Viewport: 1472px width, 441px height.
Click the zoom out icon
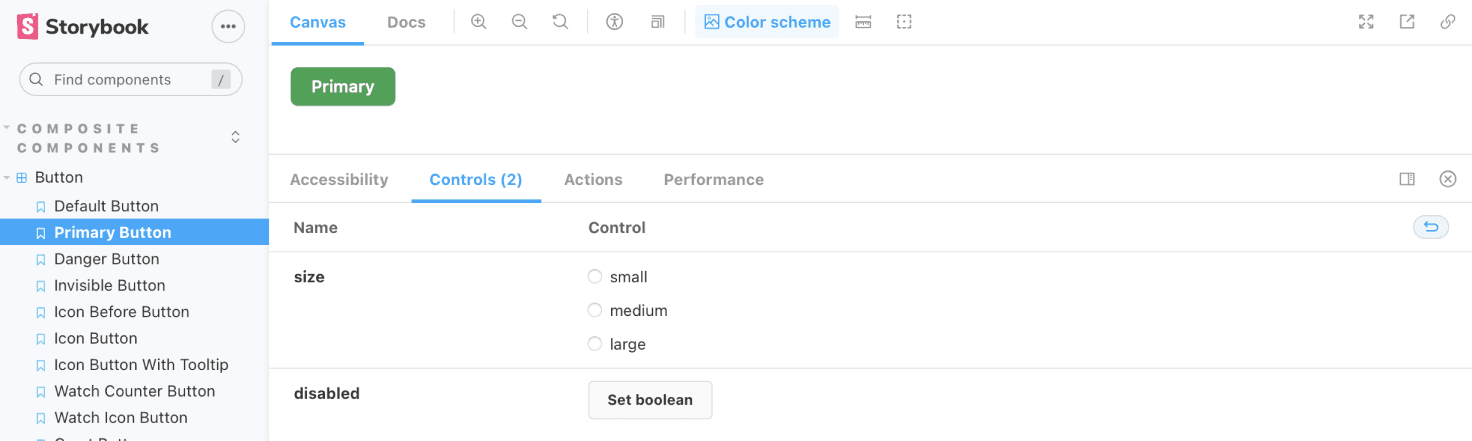(x=520, y=22)
